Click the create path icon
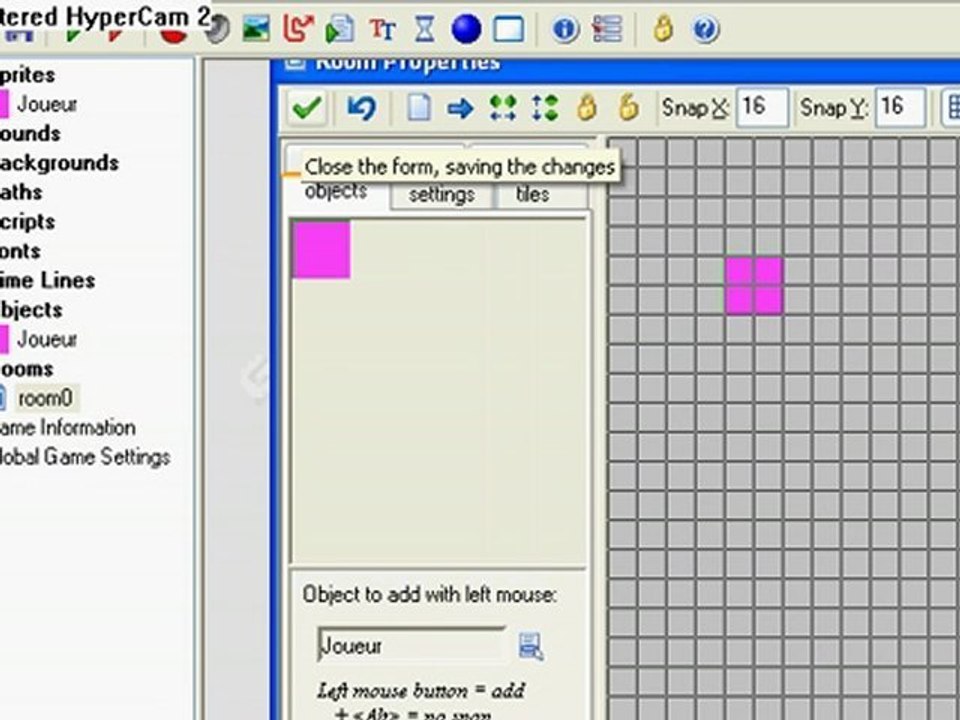The height and width of the screenshot is (720, 960). click(x=298, y=29)
